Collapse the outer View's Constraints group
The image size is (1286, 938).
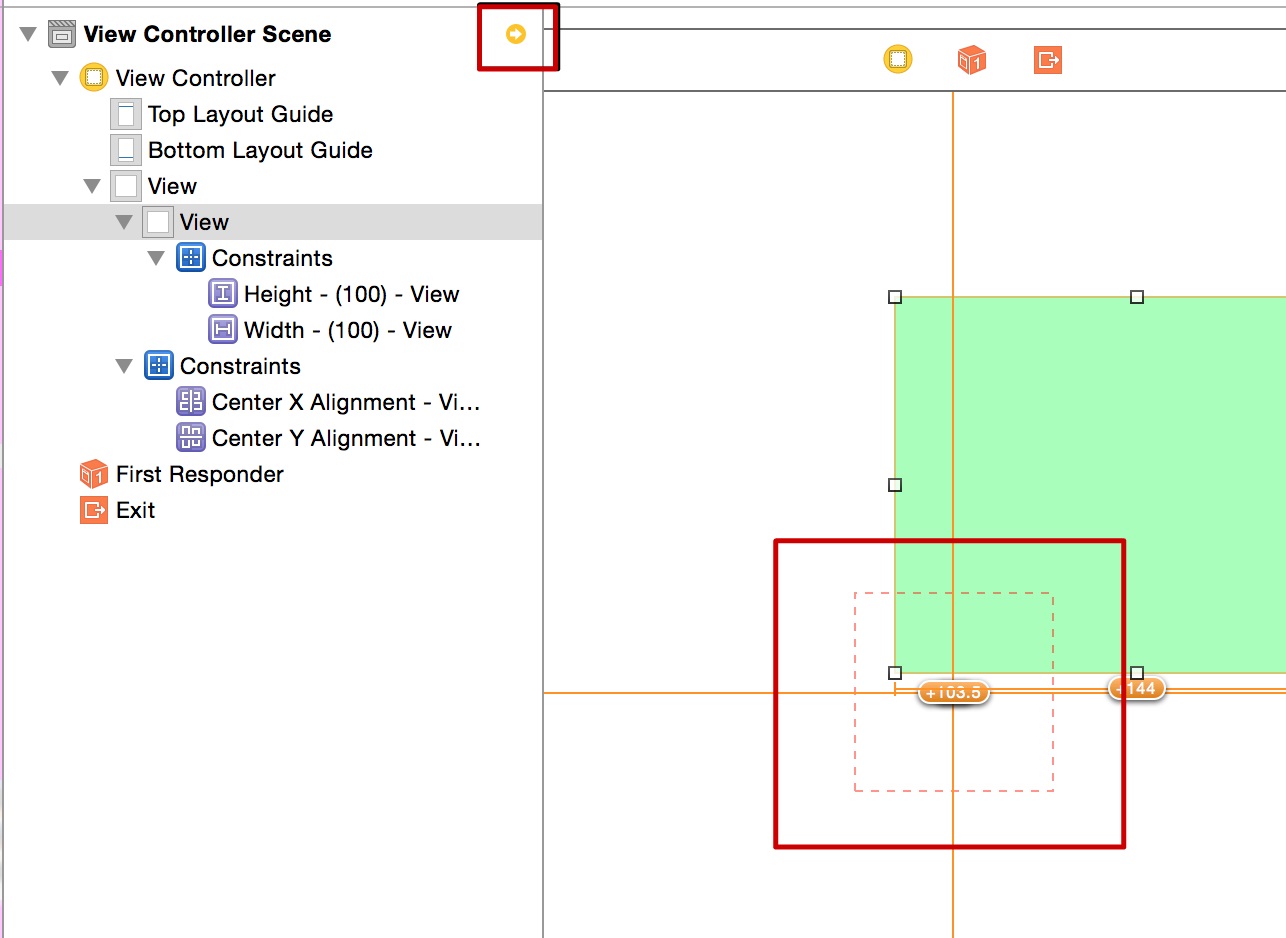pos(124,366)
